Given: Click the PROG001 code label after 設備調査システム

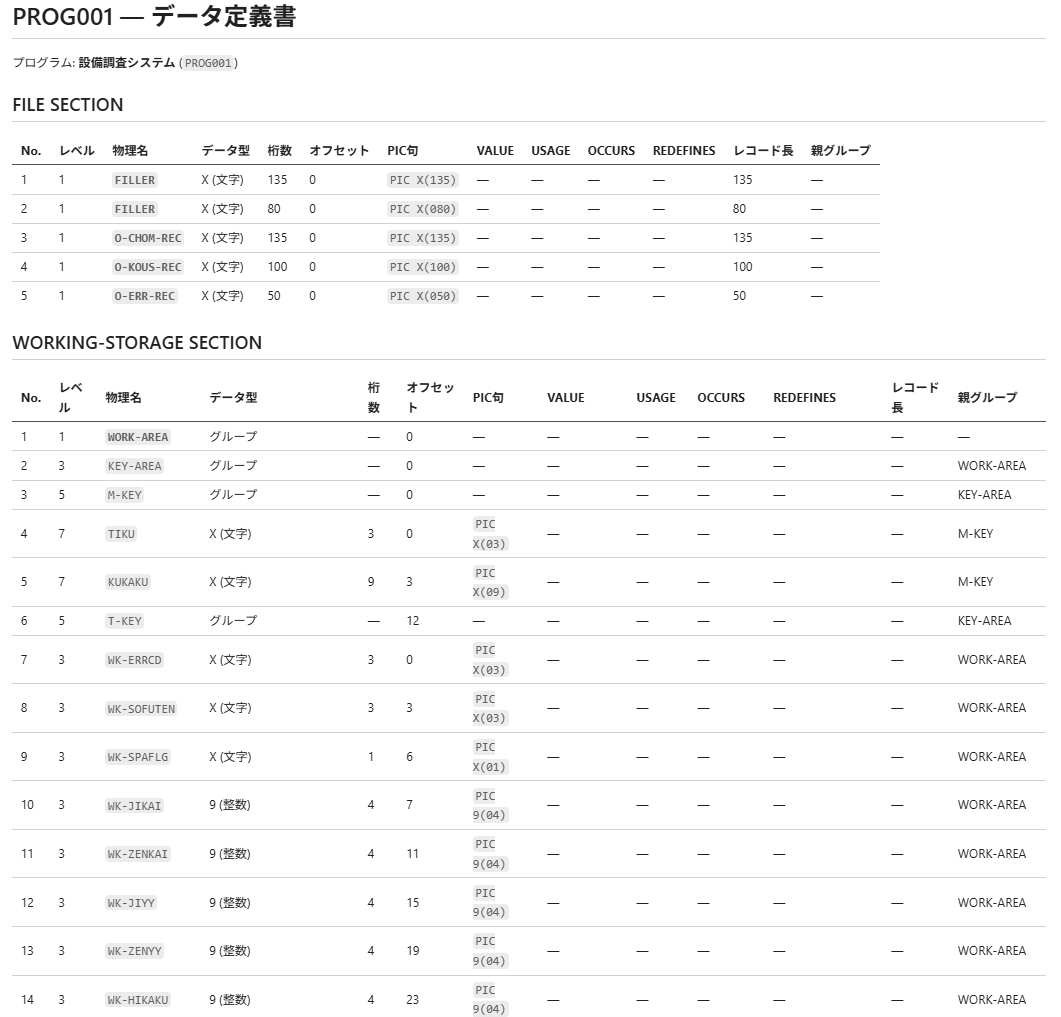Looking at the screenshot, I should 208,63.
